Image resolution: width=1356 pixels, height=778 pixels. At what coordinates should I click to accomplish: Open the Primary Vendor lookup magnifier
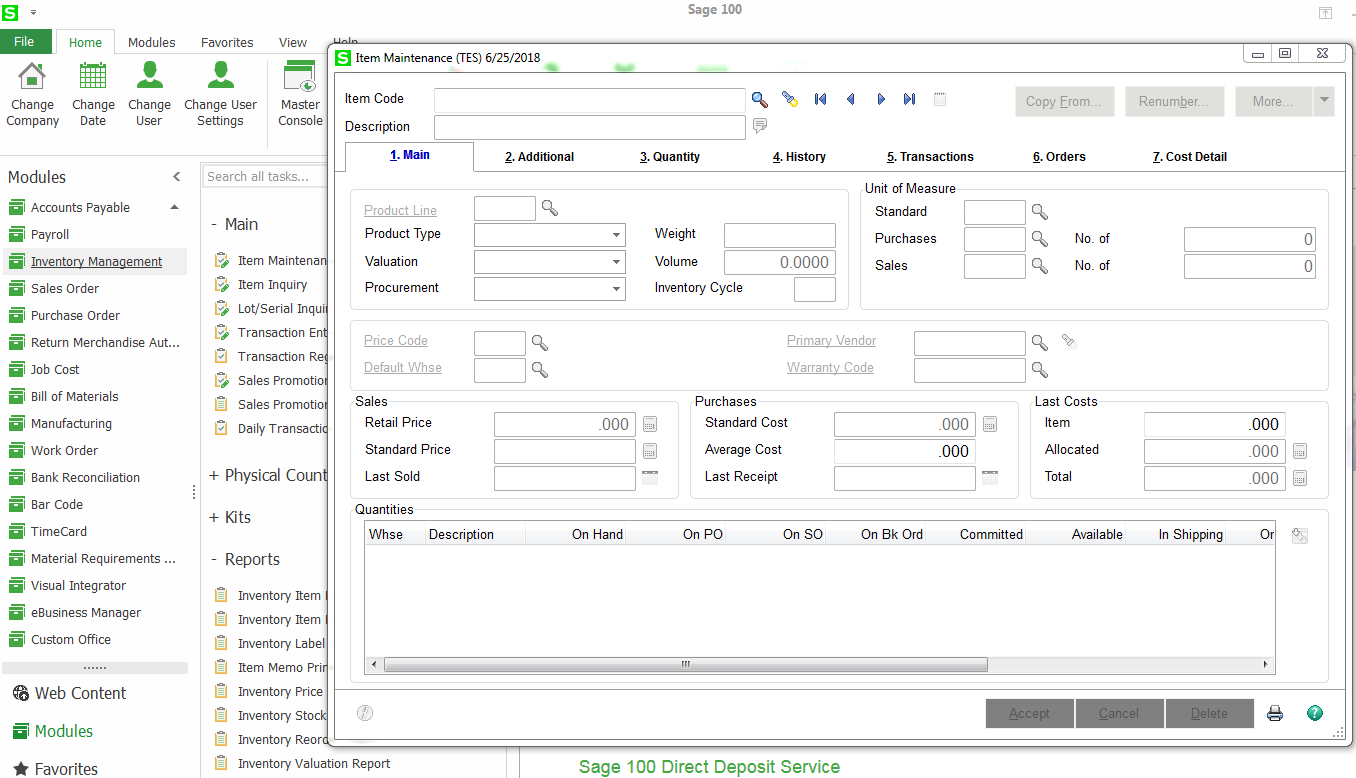coord(1039,342)
